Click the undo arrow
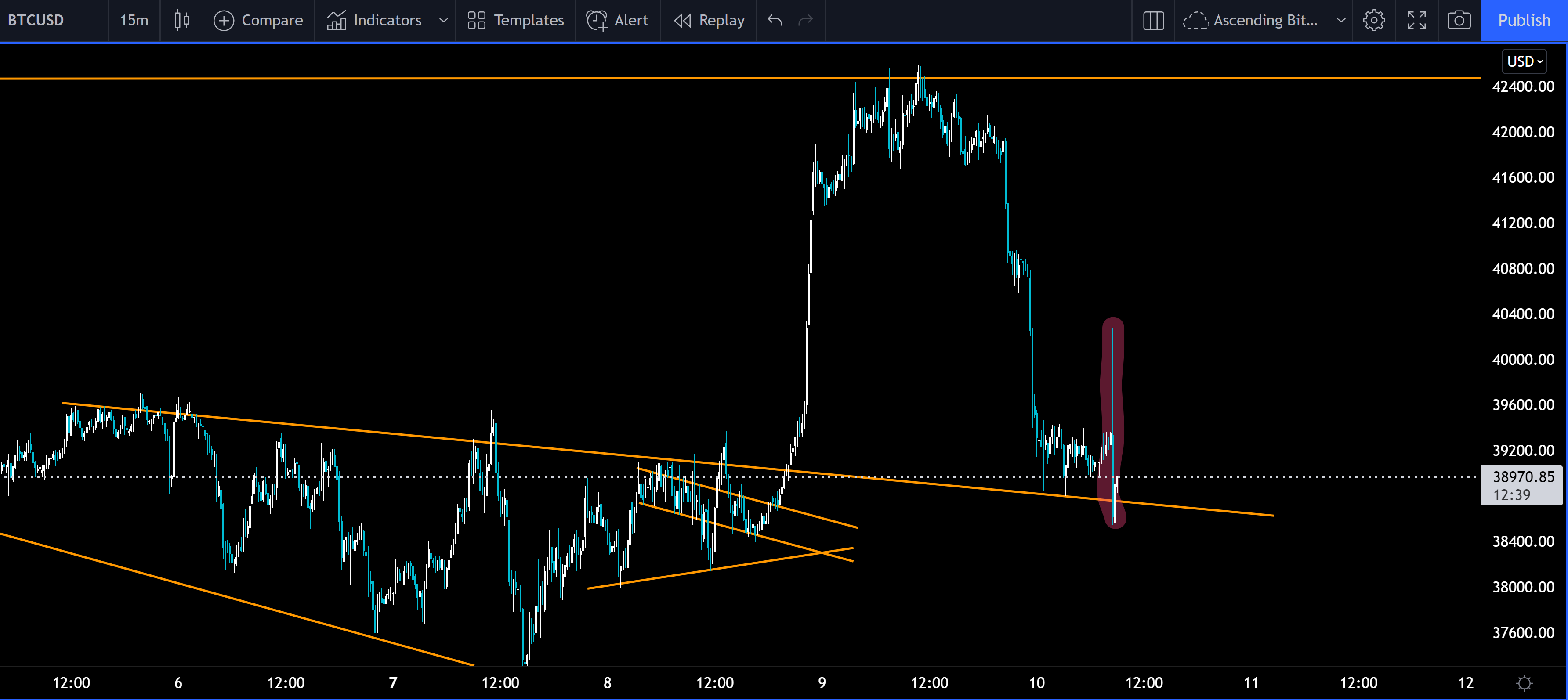 [x=774, y=20]
